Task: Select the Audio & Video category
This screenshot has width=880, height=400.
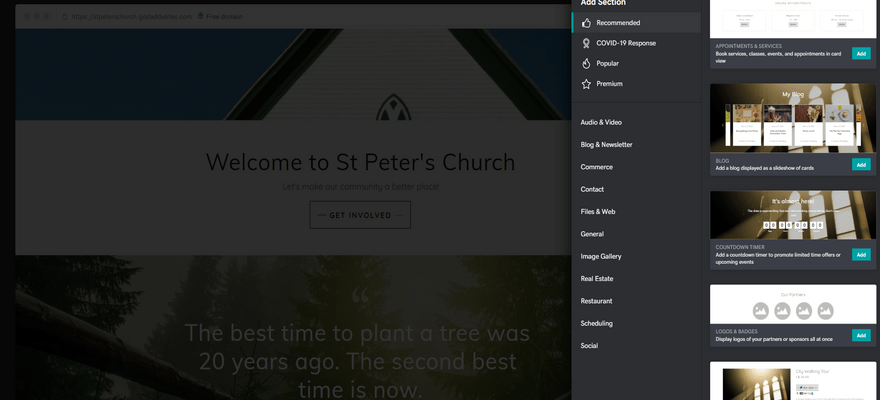Action: [601, 122]
